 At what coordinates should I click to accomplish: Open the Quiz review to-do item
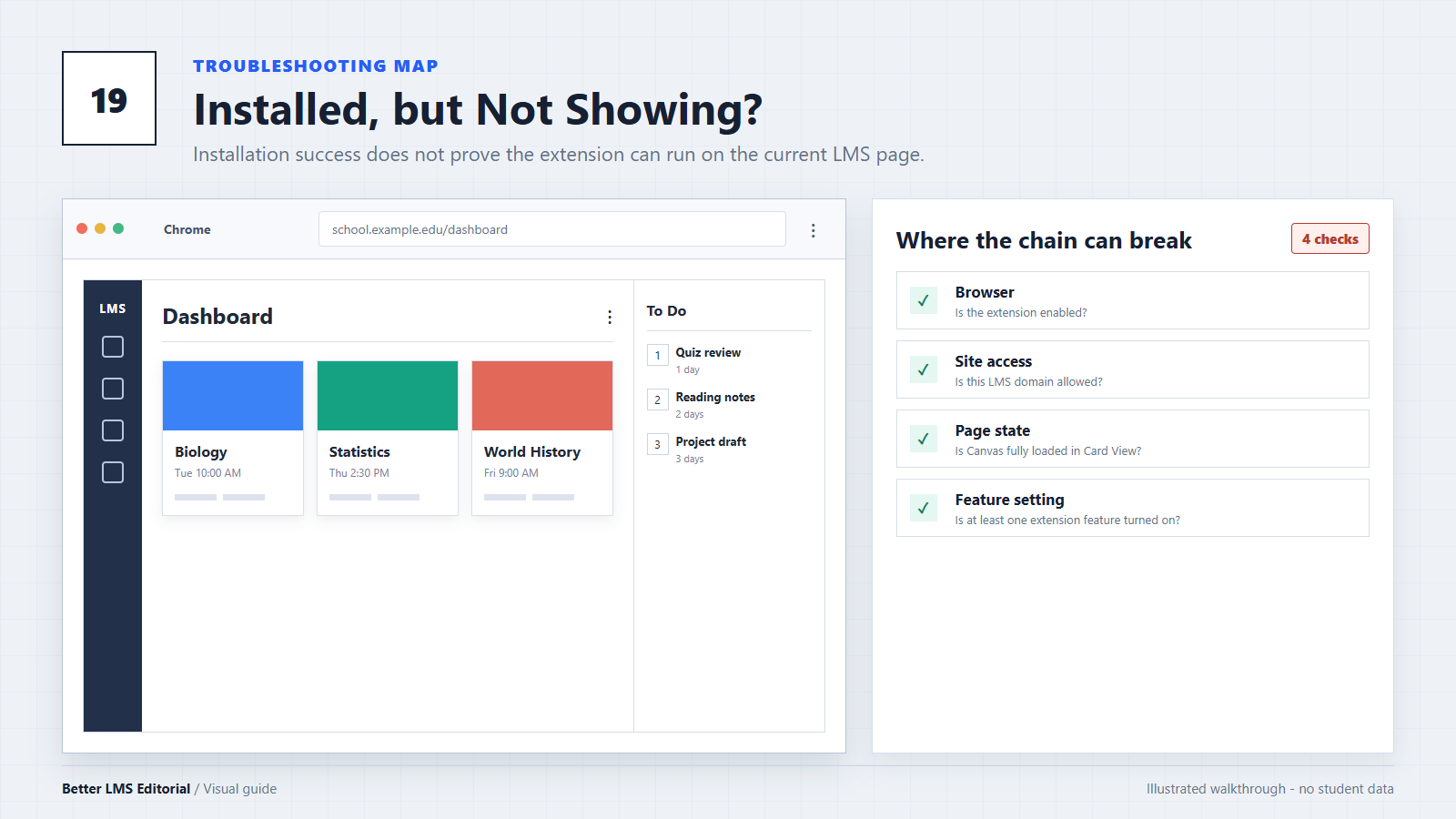click(708, 360)
